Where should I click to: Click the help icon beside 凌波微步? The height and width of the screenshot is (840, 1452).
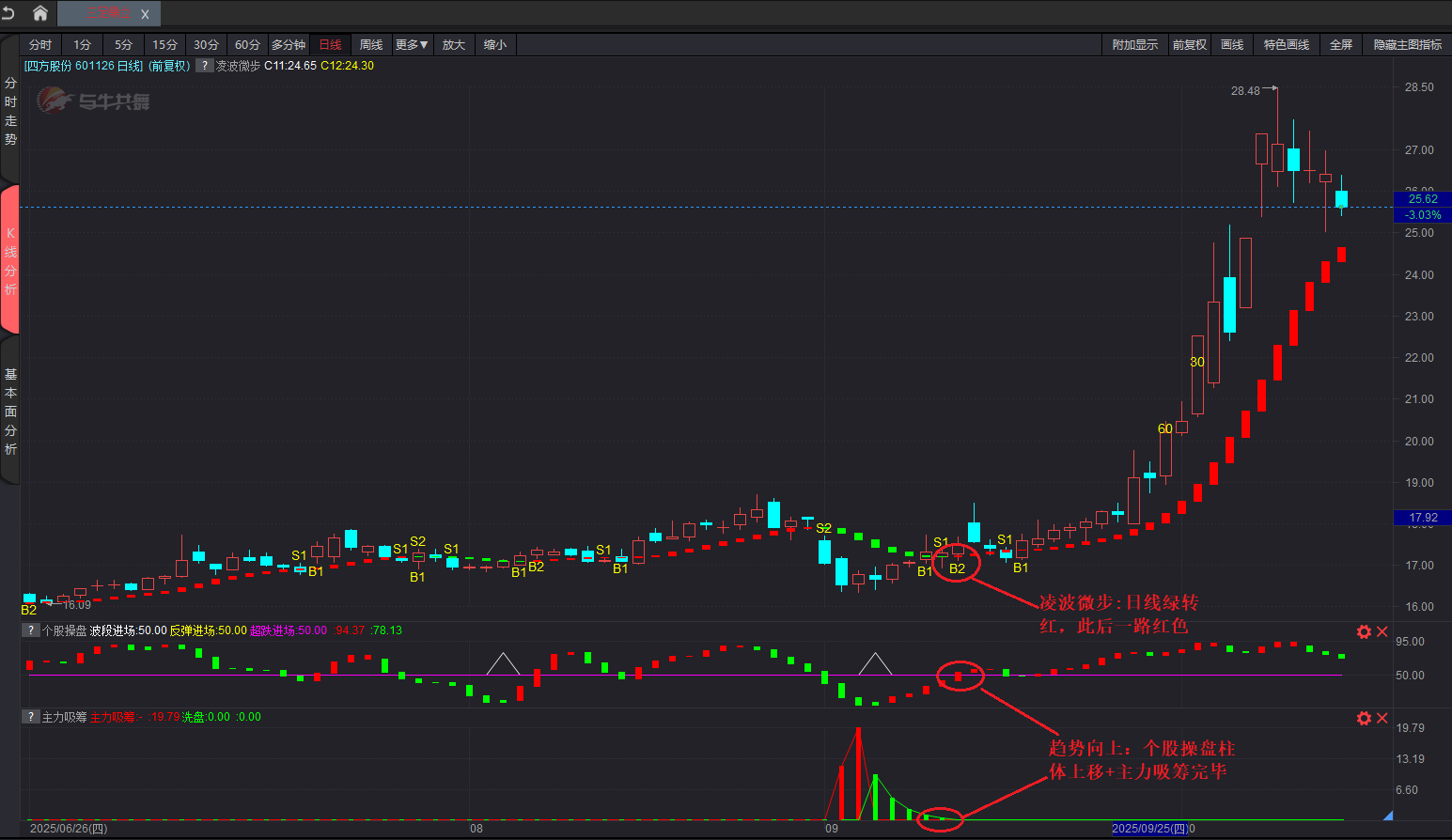[204, 66]
